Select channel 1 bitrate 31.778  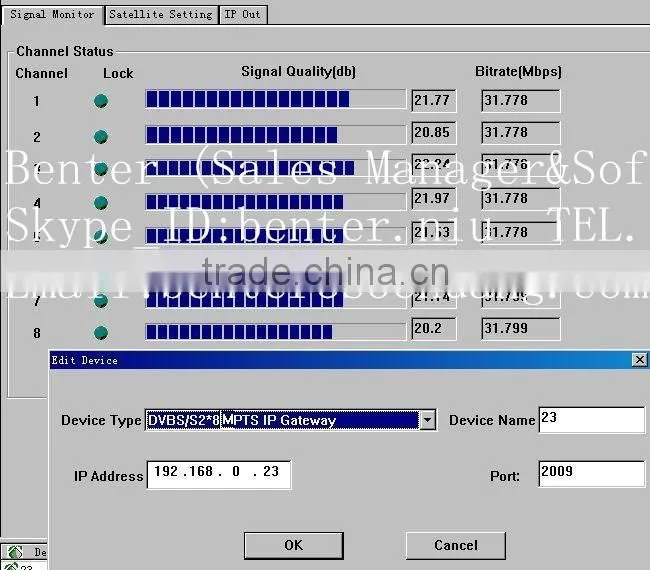tap(521, 101)
